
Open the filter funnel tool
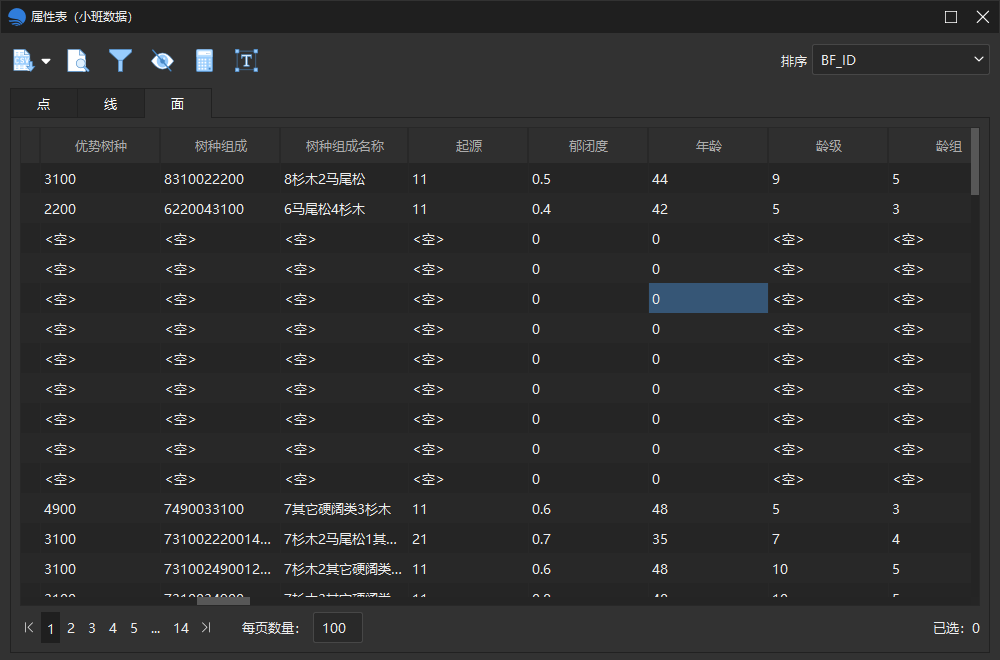tap(120, 61)
